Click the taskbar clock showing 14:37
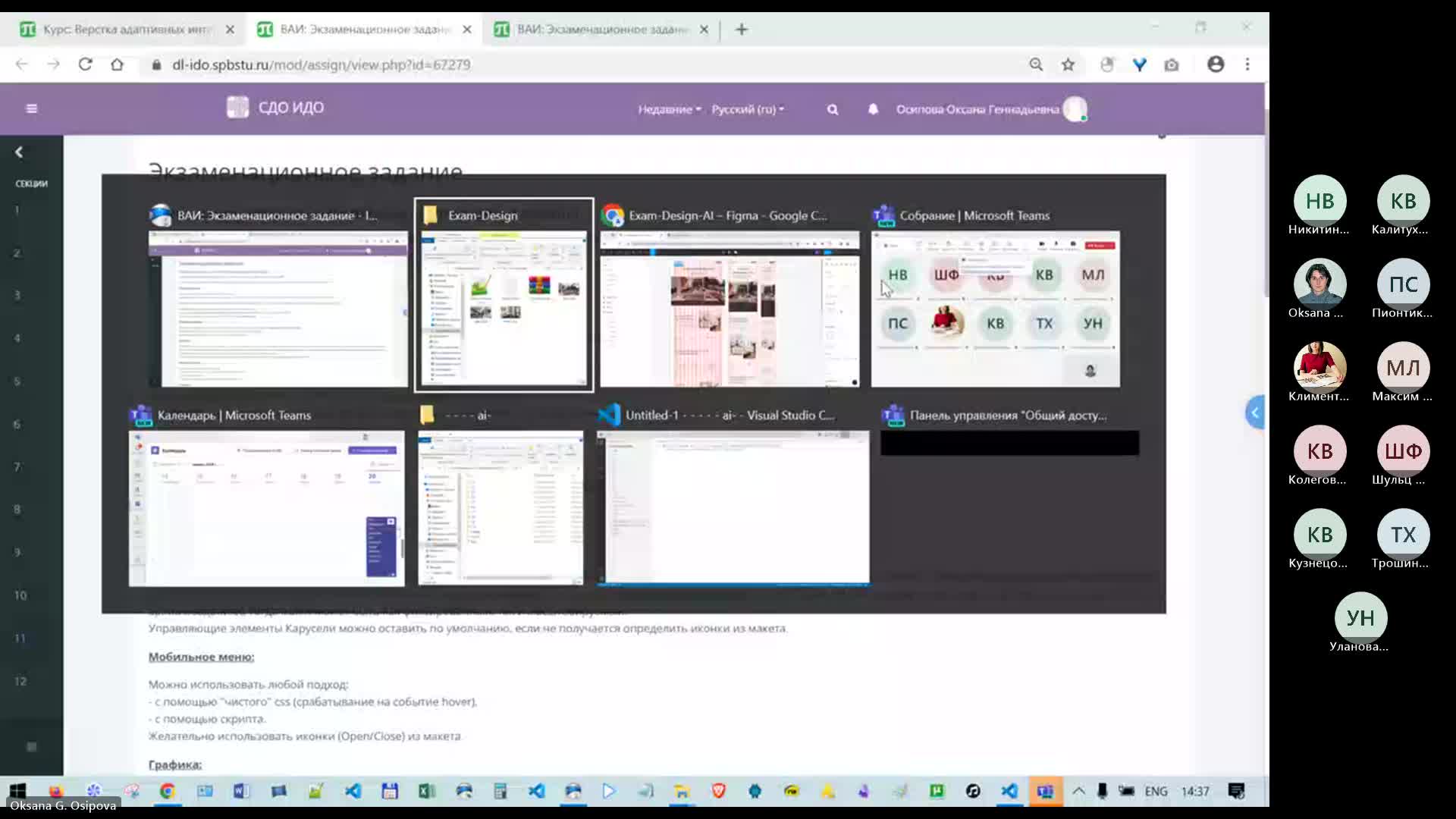 point(1195,791)
